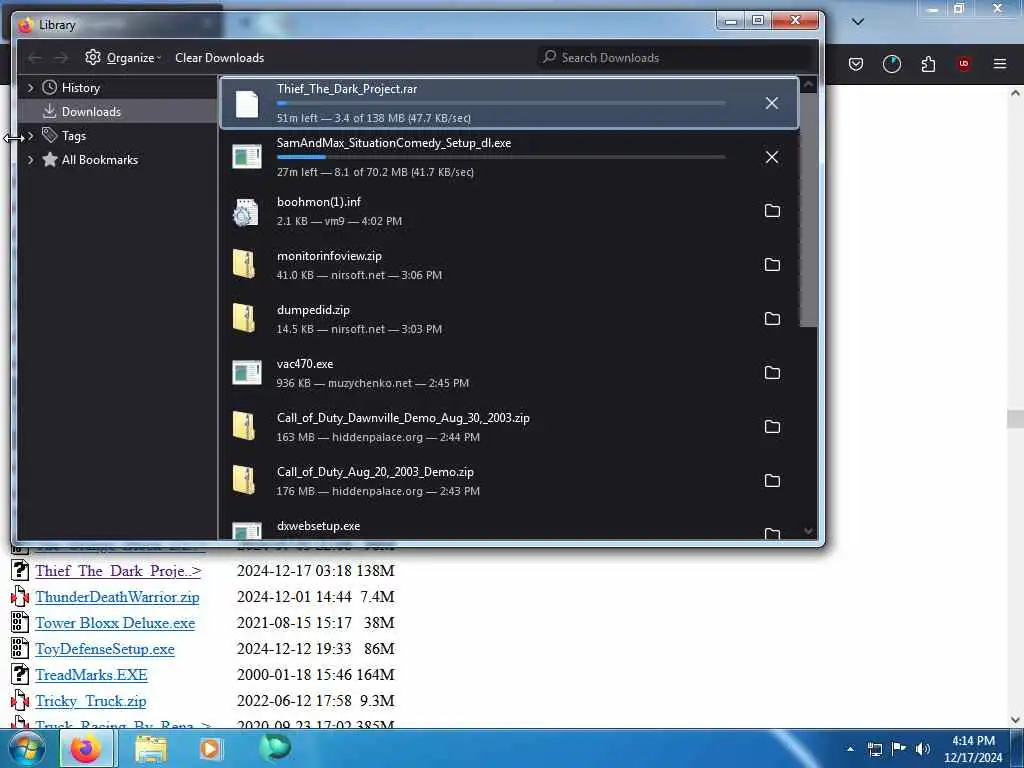Open Windows Explorer from the taskbar

151,749
